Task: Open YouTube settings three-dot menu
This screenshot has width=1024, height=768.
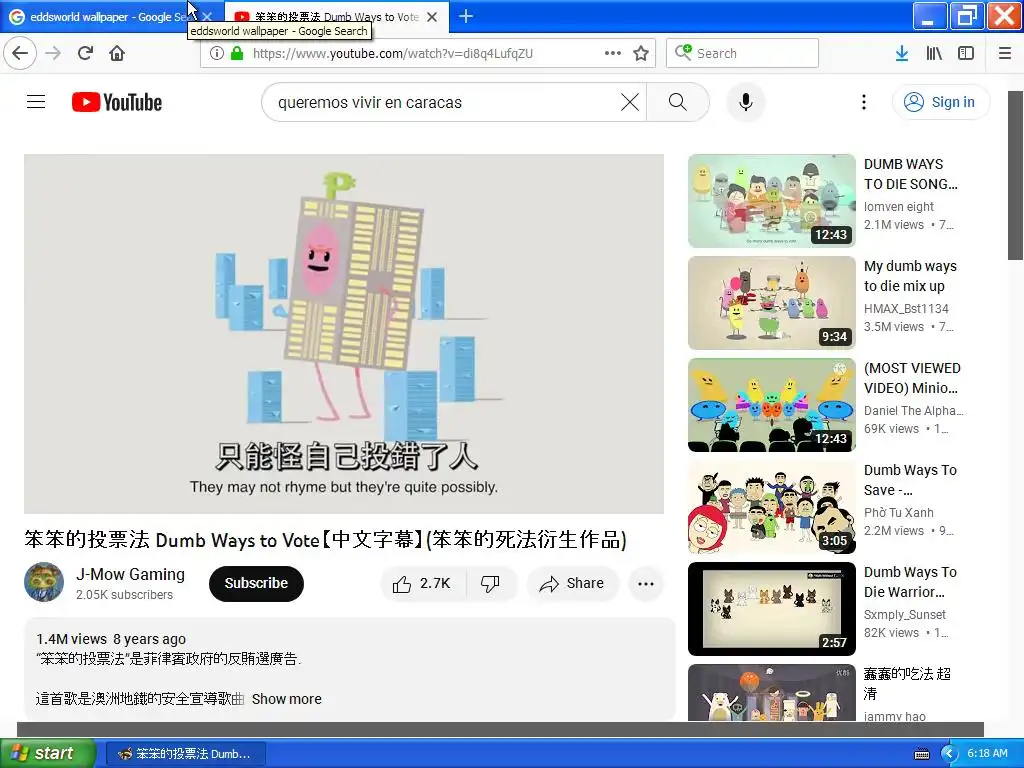Action: tap(864, 103)
